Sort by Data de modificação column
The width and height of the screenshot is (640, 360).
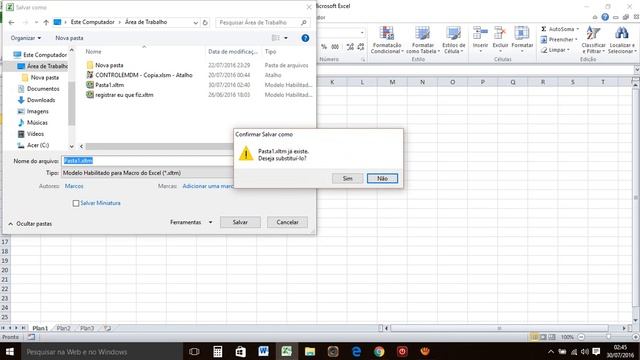tap(233, 52)
